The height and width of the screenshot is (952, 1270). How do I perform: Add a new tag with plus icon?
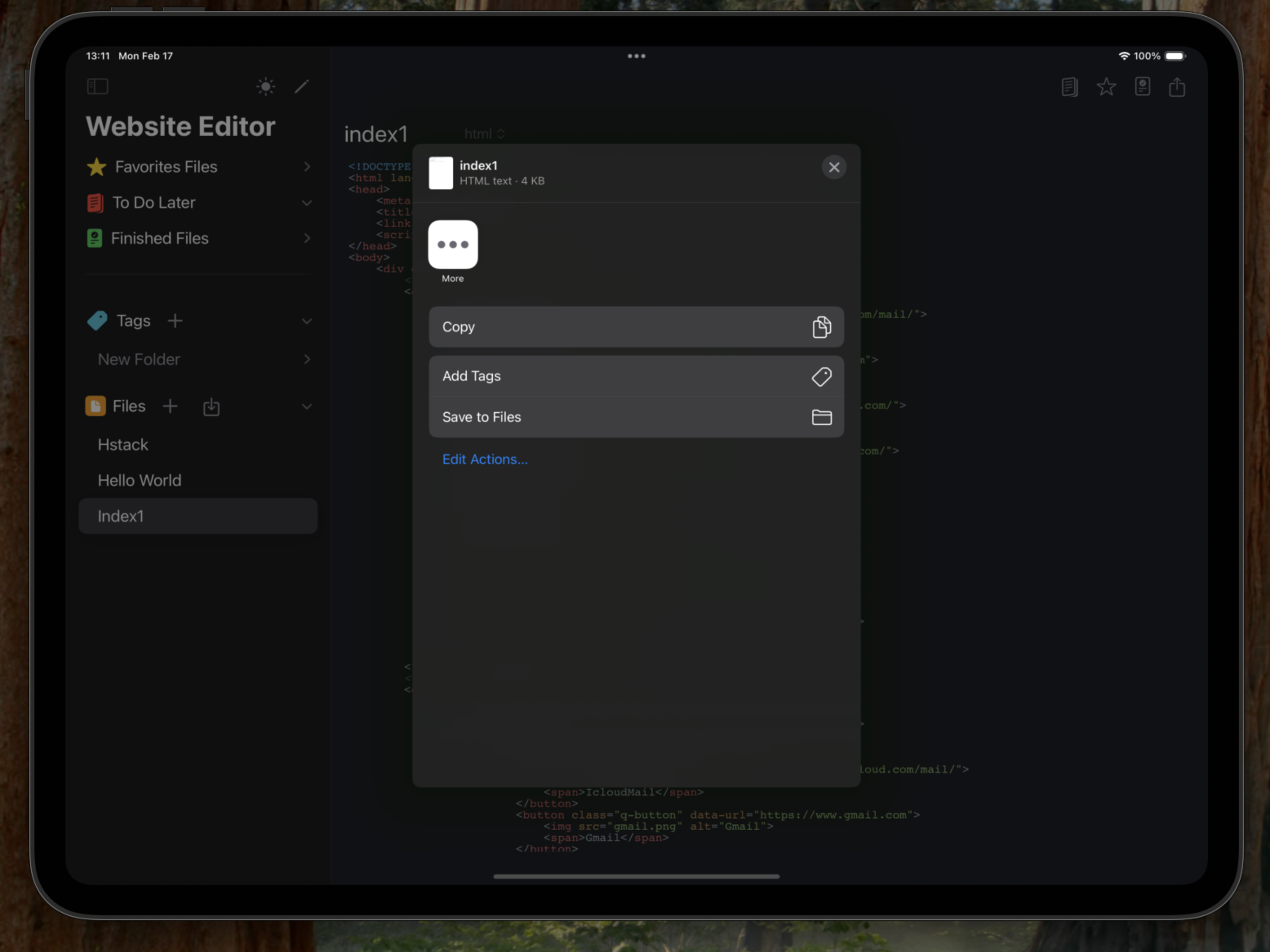175,320
